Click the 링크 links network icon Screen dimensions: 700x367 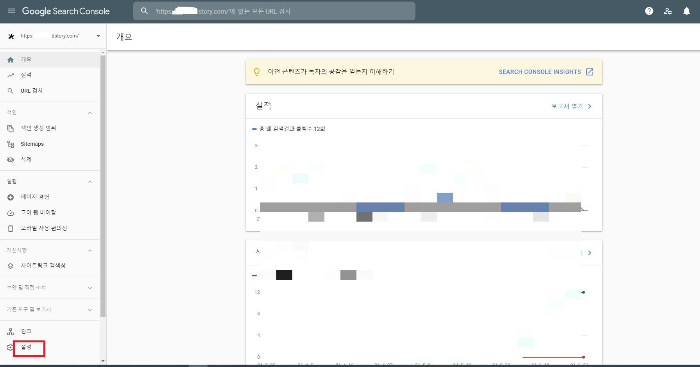[11, 331]
